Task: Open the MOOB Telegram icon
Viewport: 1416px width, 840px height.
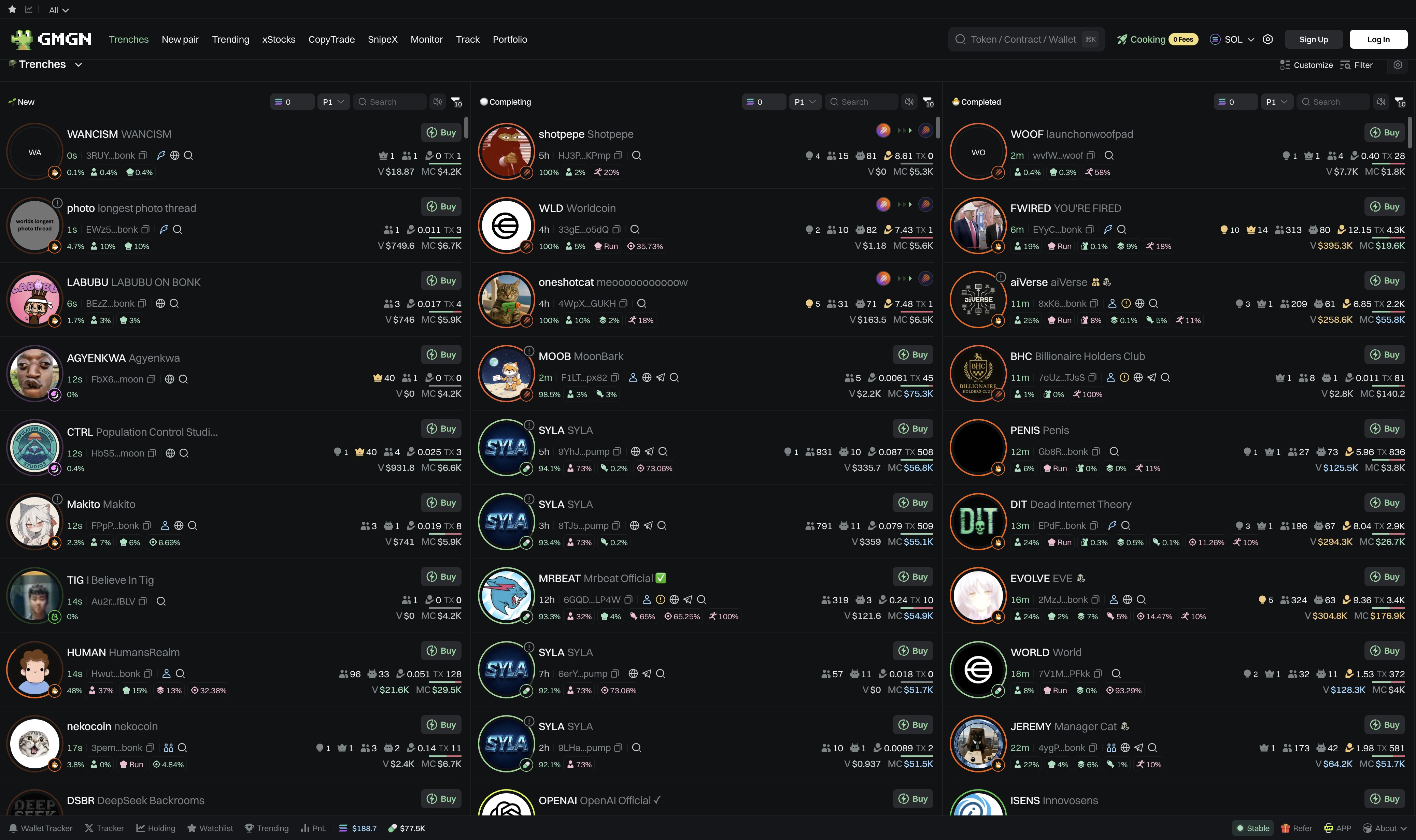Action: point(660,378)
